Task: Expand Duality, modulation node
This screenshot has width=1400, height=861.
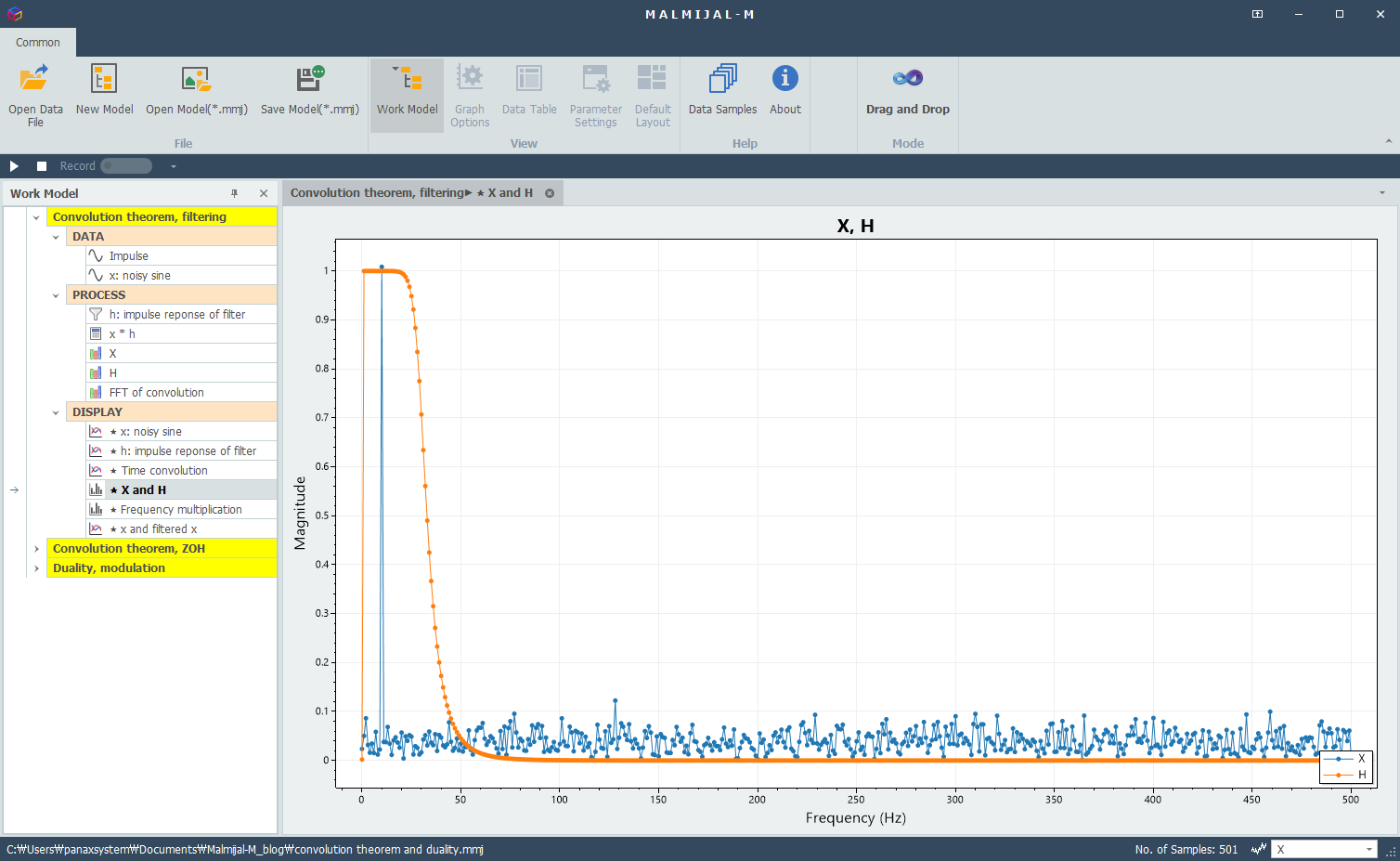Action: click(x=36, y=568)
